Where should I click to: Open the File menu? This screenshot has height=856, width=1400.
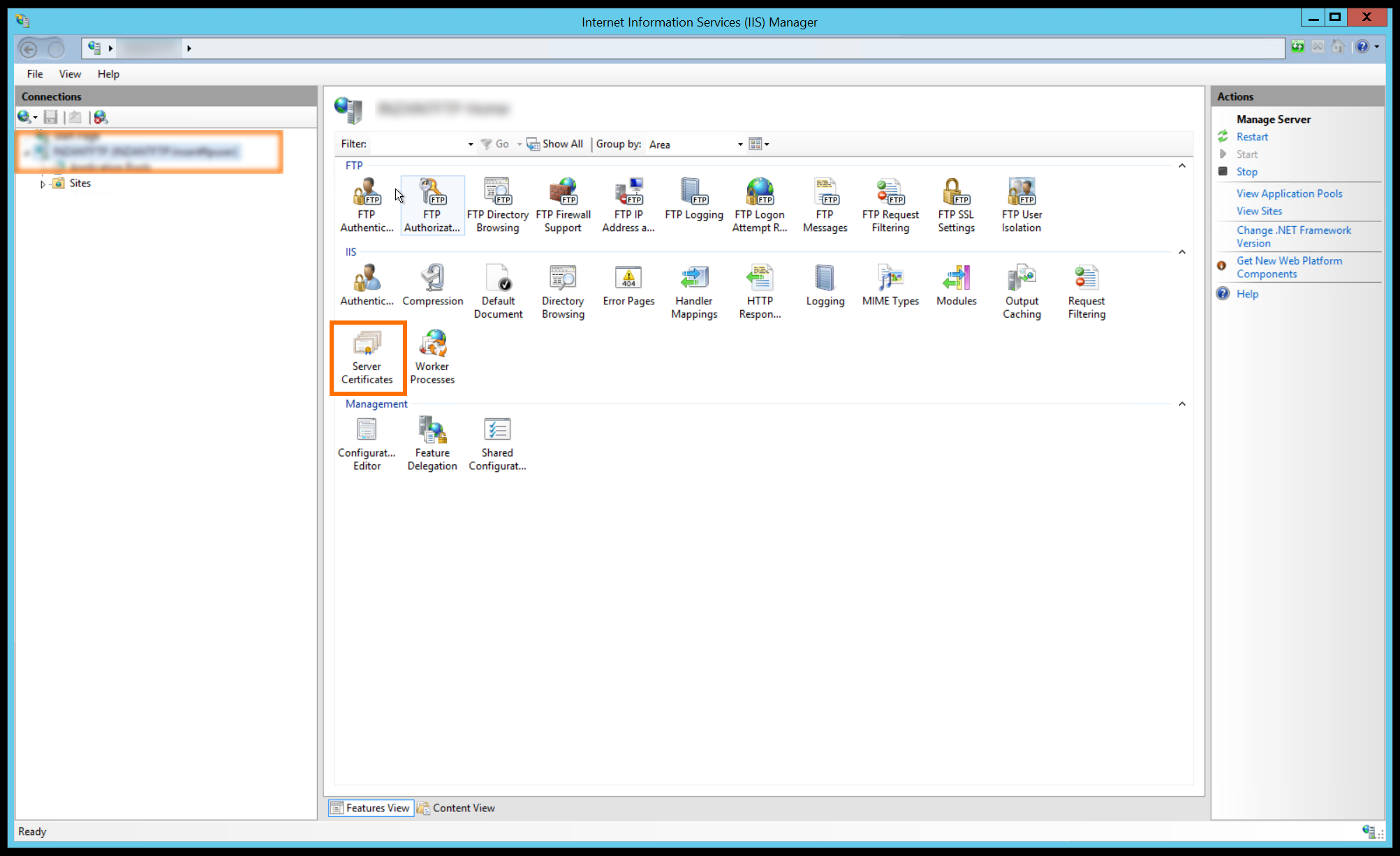tap(35, 74)
